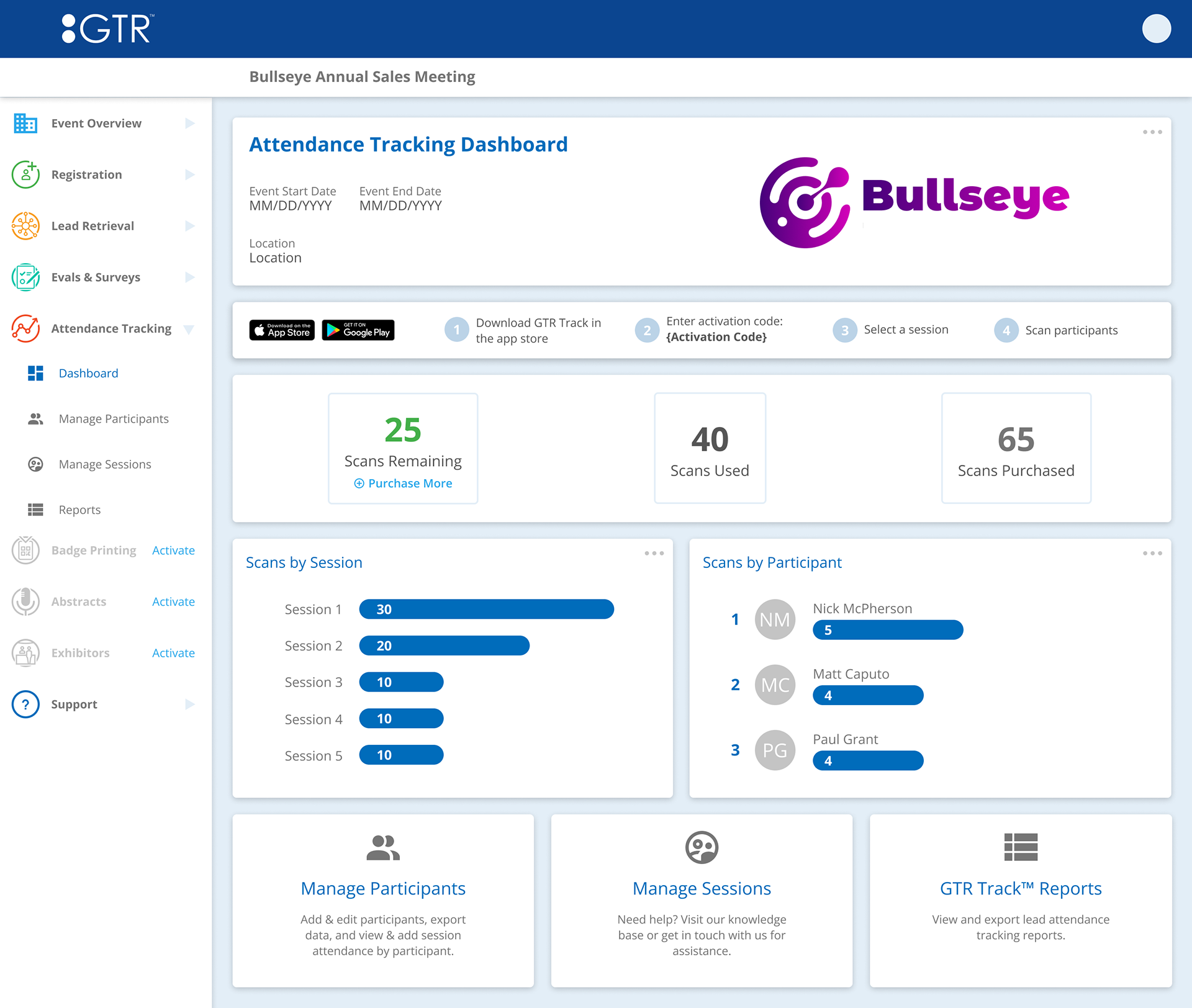Open the Manage Participants card title link

pyautogui.click(x=383, y=888)
